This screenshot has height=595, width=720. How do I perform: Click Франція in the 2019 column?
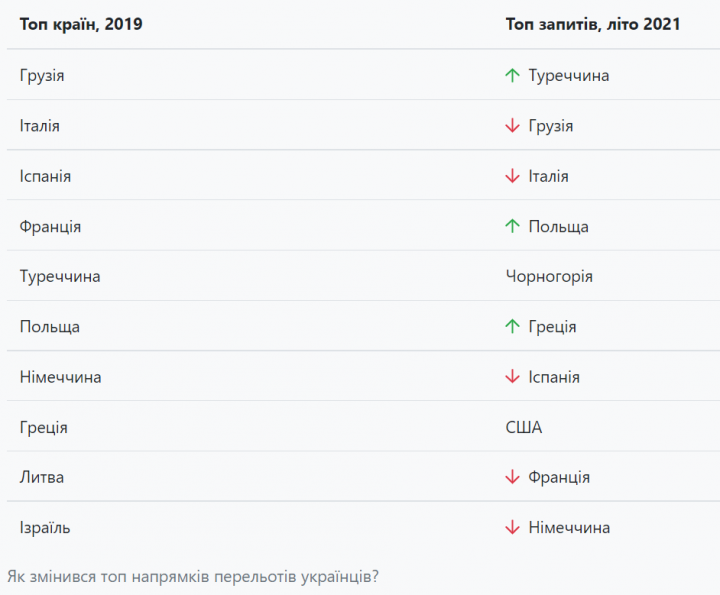[50, 226]
